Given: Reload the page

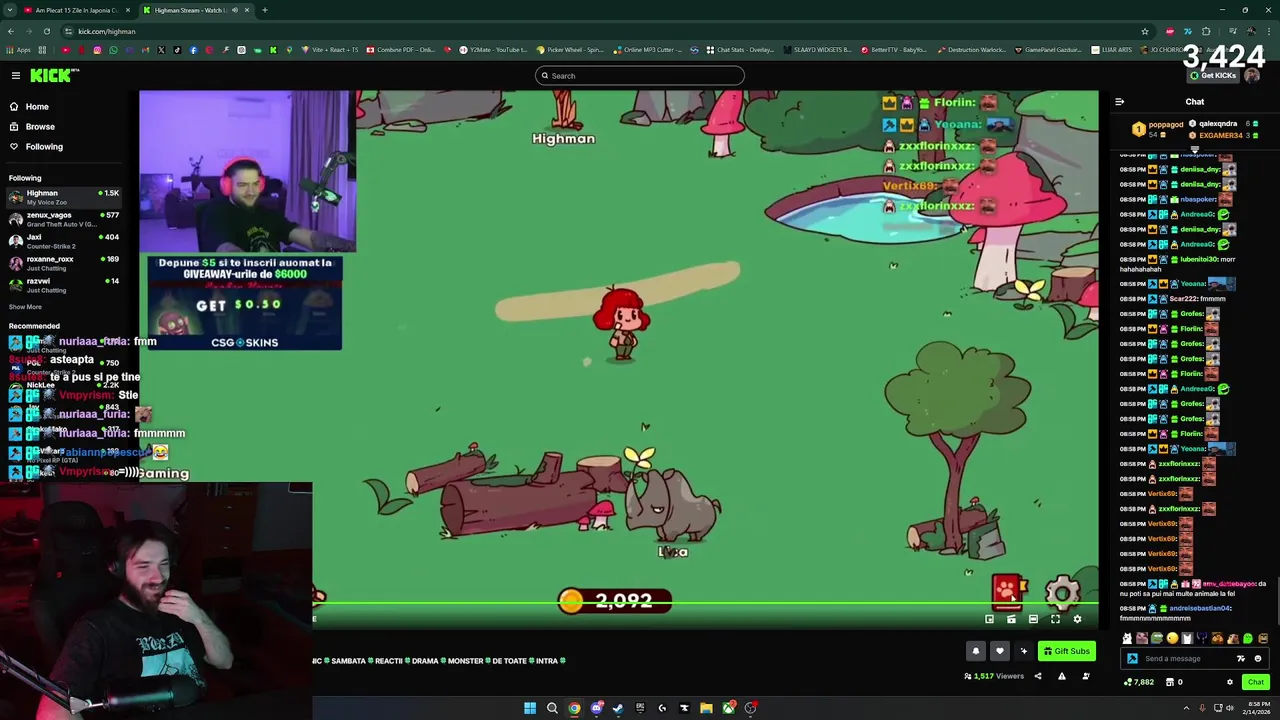Looking at the screenshot, I should click(46, 31).
